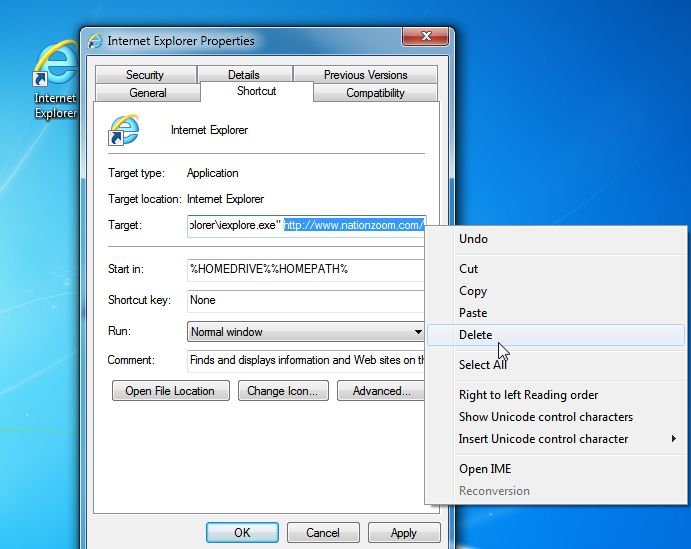Open the Compatibility tab
The width and height of the screenshot is (691, 549).
tap(375, 93)
